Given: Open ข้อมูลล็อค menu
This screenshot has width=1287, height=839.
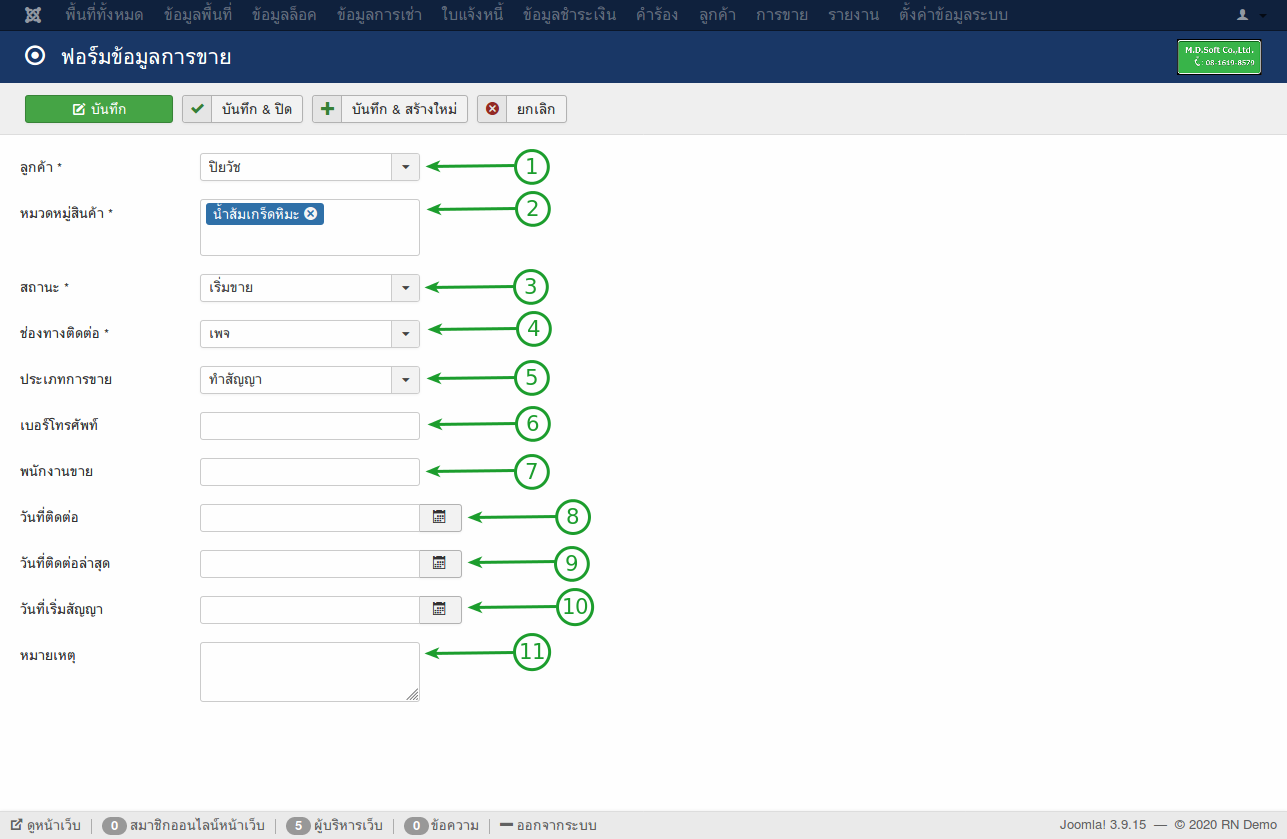Looking at the screenshot, I should click(284, 15).
